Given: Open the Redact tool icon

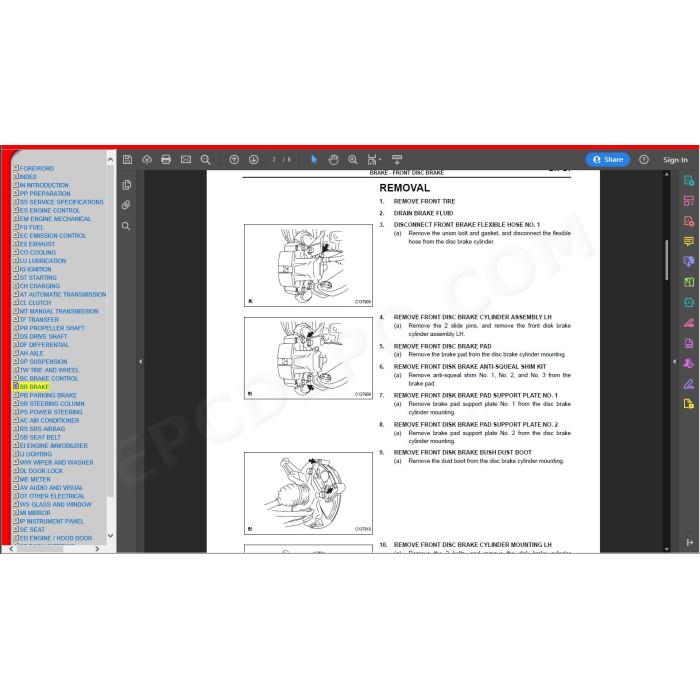Looking at the screenshot, I should pyautogui.click(x=688, y=323).
